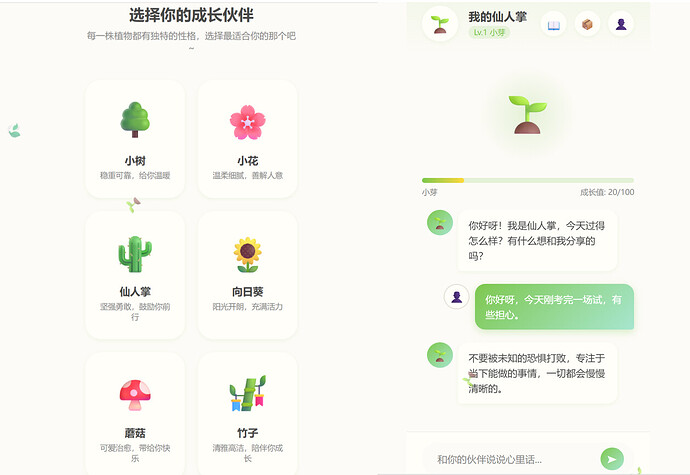Click sprout avatar beside 不要被未知的恐惧 reply

[x=440, y=355]
